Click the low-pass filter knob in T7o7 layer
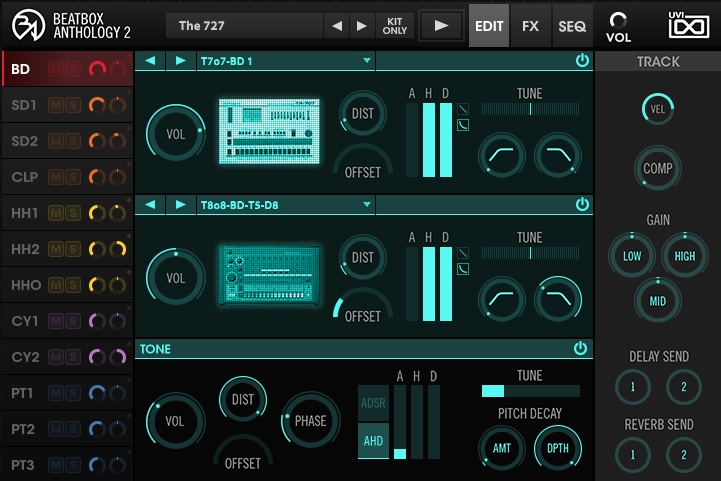 click(x=557, y=155)
